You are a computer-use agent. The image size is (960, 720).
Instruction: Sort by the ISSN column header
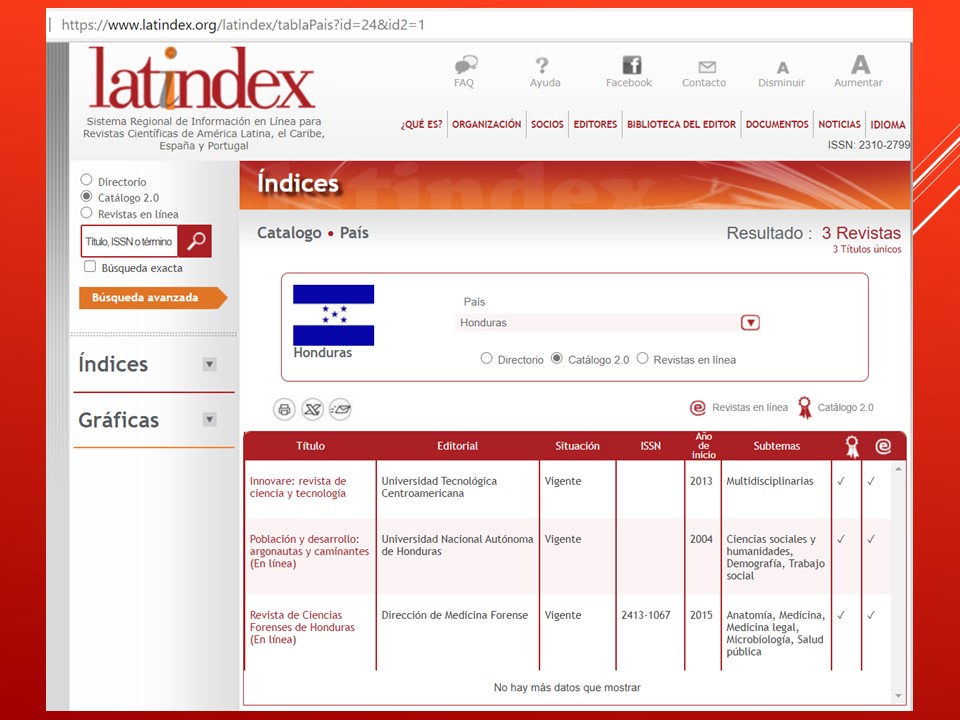pos(650,446)
